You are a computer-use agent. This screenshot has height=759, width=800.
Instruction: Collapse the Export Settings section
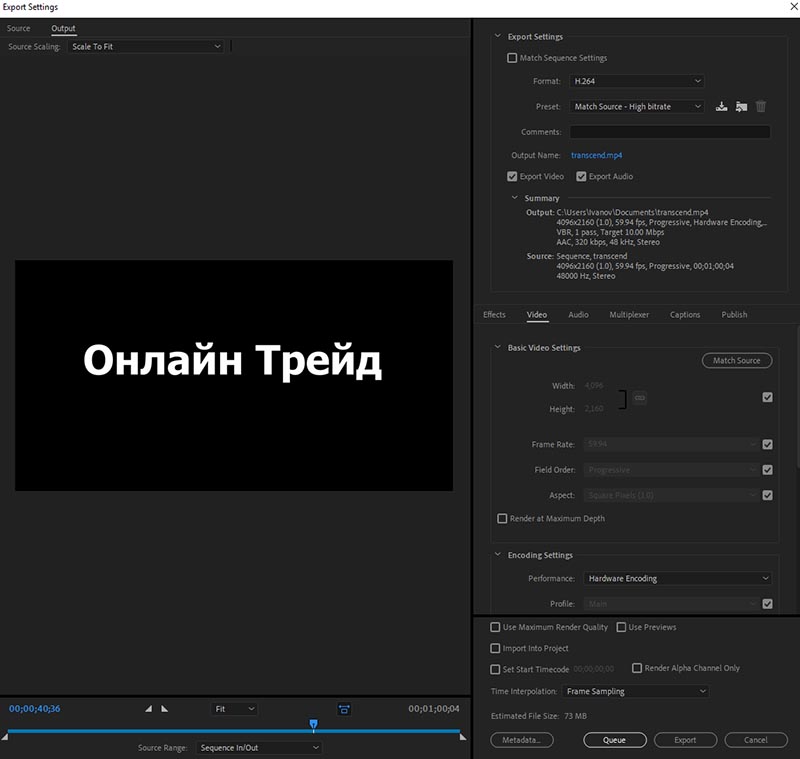[497, 36]
